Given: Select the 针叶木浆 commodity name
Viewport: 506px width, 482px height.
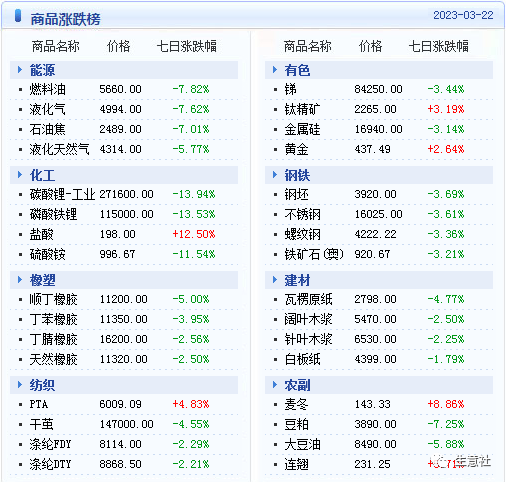Looking at the screenshot, I should point(308,339).
